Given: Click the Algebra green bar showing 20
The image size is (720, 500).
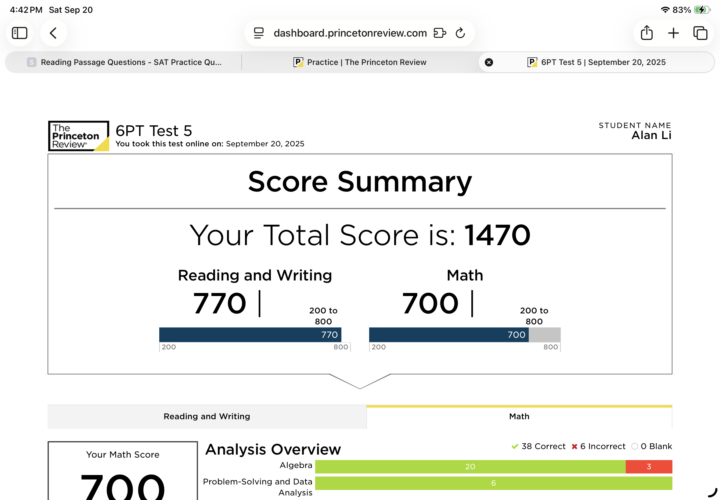Looking at the screenshot, I should pyautogui.click(x=470, y=466).
